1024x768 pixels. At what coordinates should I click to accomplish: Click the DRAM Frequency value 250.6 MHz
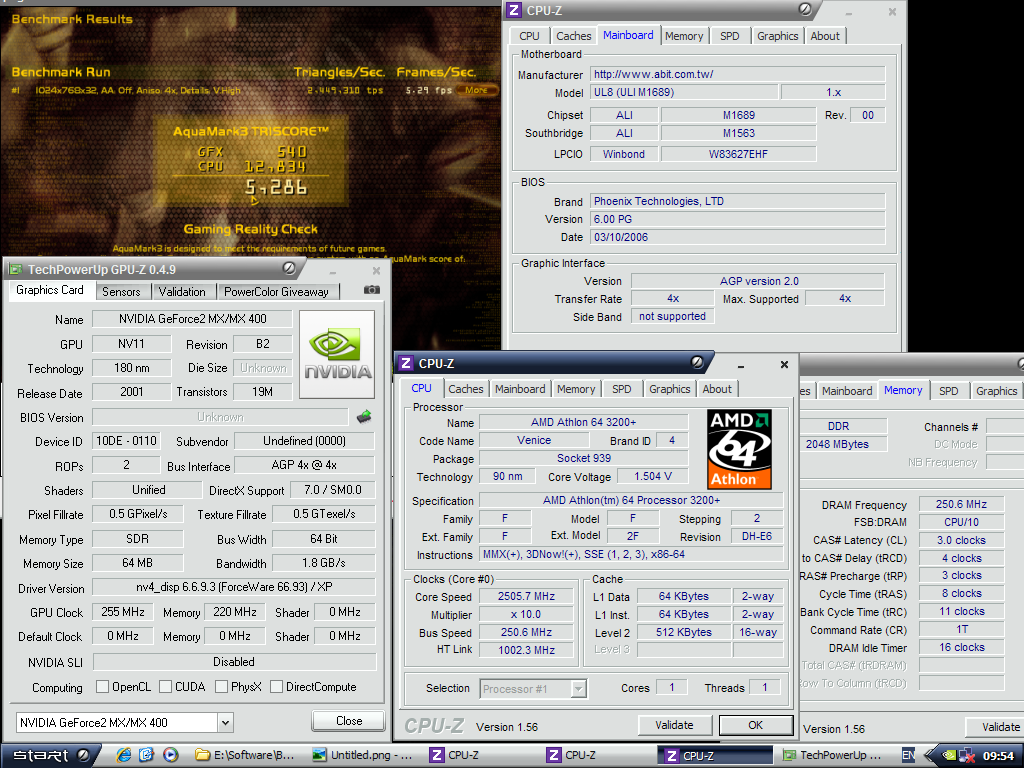[961, 504]
